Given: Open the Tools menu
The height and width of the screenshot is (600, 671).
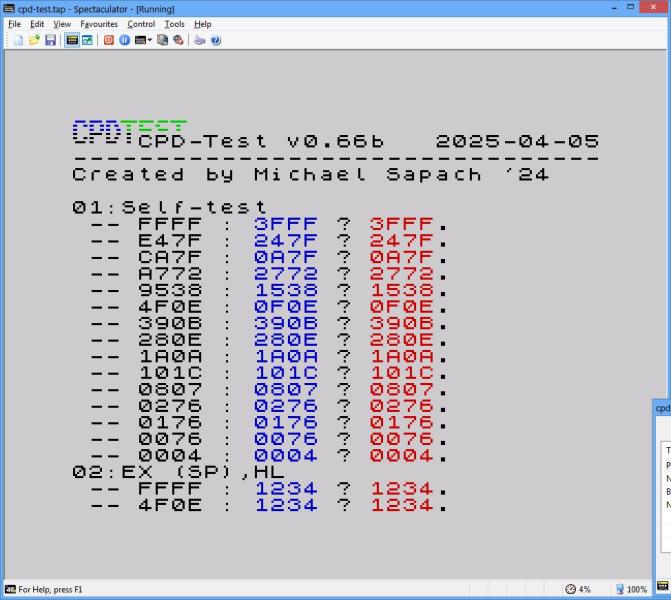Looking at the screenshot, I should [174, 24].
